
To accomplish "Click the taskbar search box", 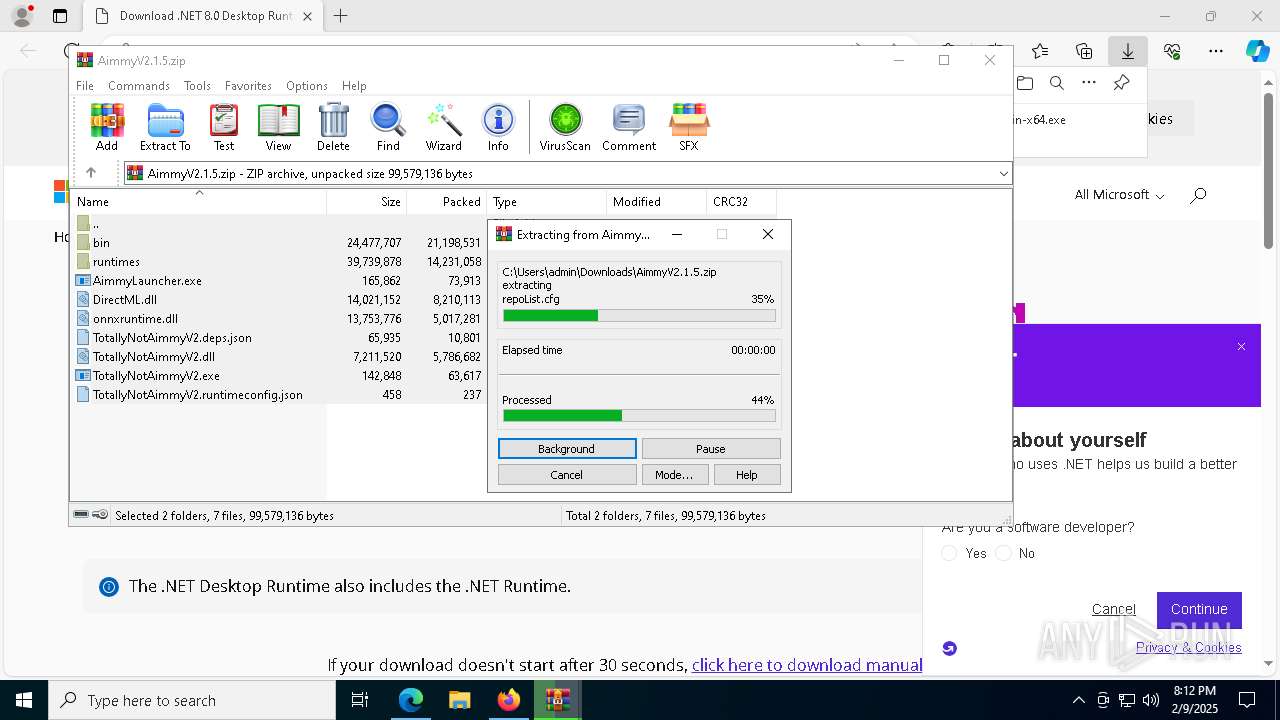I will click(192, 700).
